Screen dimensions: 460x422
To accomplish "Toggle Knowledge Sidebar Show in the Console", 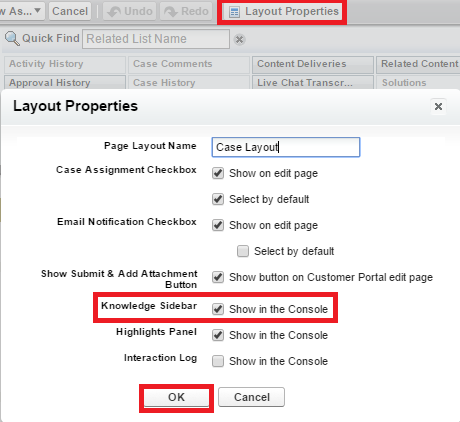I will pos(218,309).
